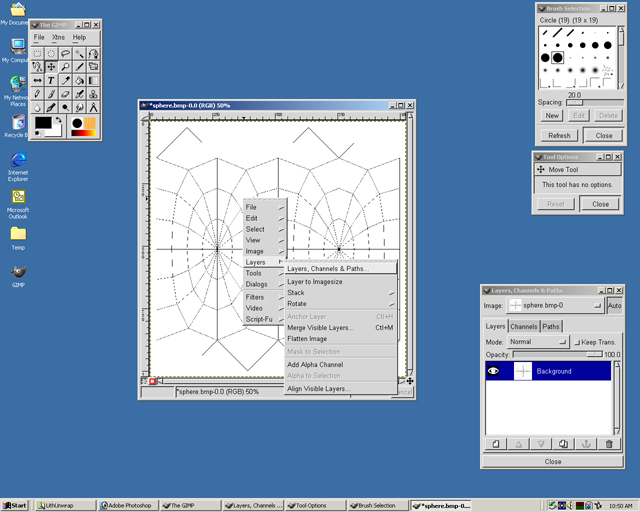
Task: Select the Intelligent Scissors tool
Action: pos(38,67)
